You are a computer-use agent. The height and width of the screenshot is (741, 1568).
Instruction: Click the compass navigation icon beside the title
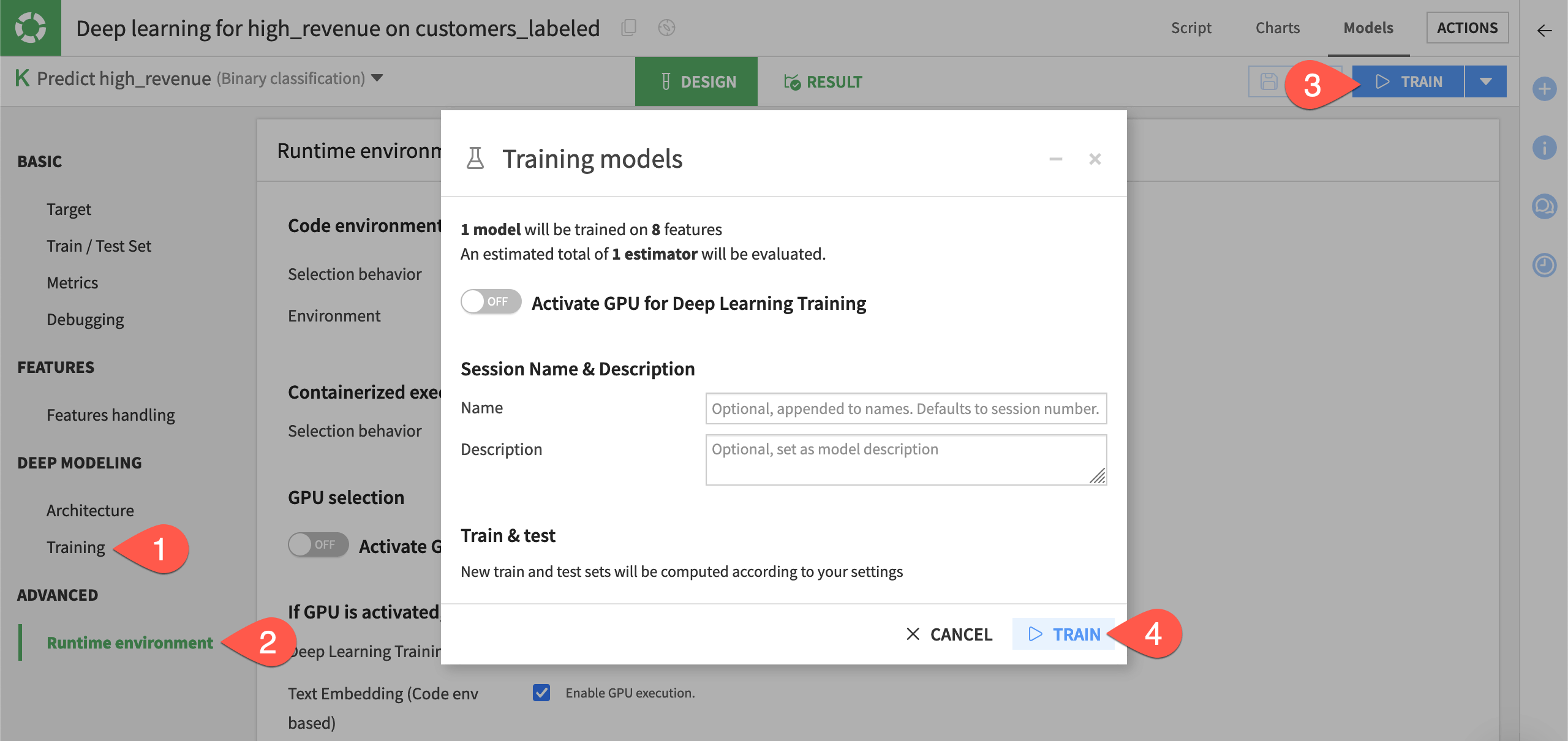666,28
